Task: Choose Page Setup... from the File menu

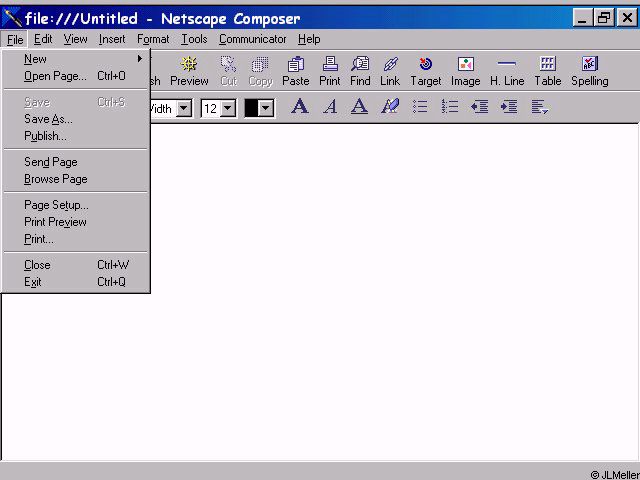Action: click(76, 205)
